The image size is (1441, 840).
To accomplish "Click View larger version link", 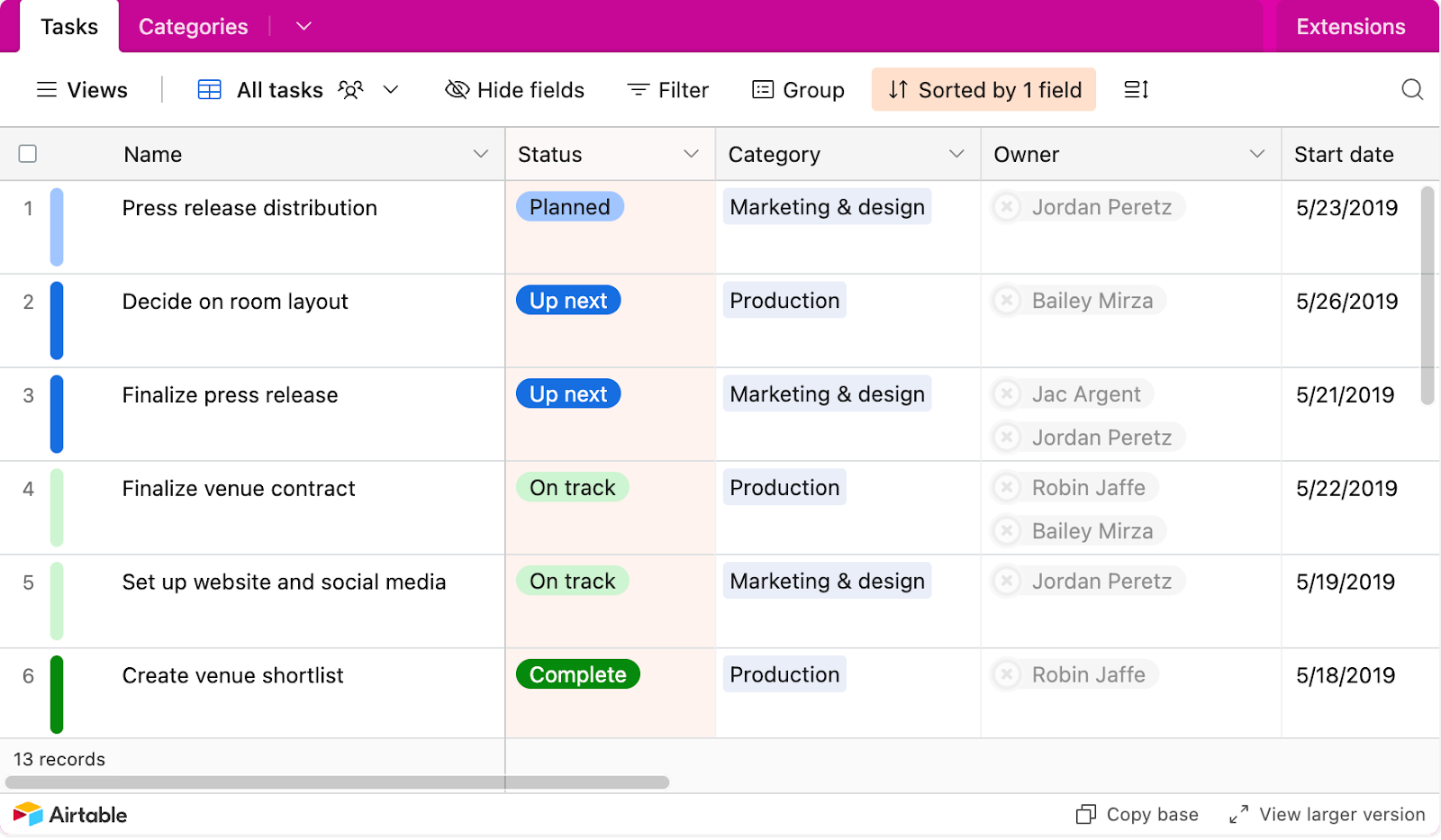I will pos(1328,815).
